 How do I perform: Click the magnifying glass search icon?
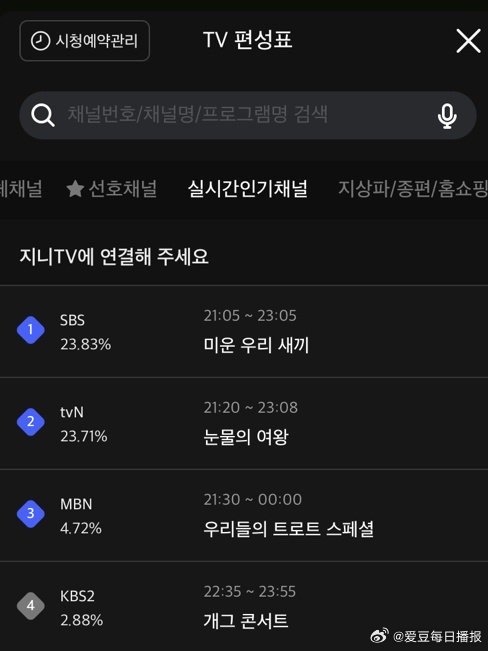click(43, 115)
